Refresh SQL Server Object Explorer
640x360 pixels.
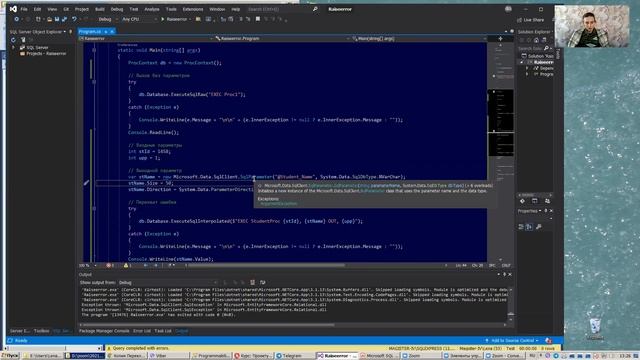click(13, 40)
